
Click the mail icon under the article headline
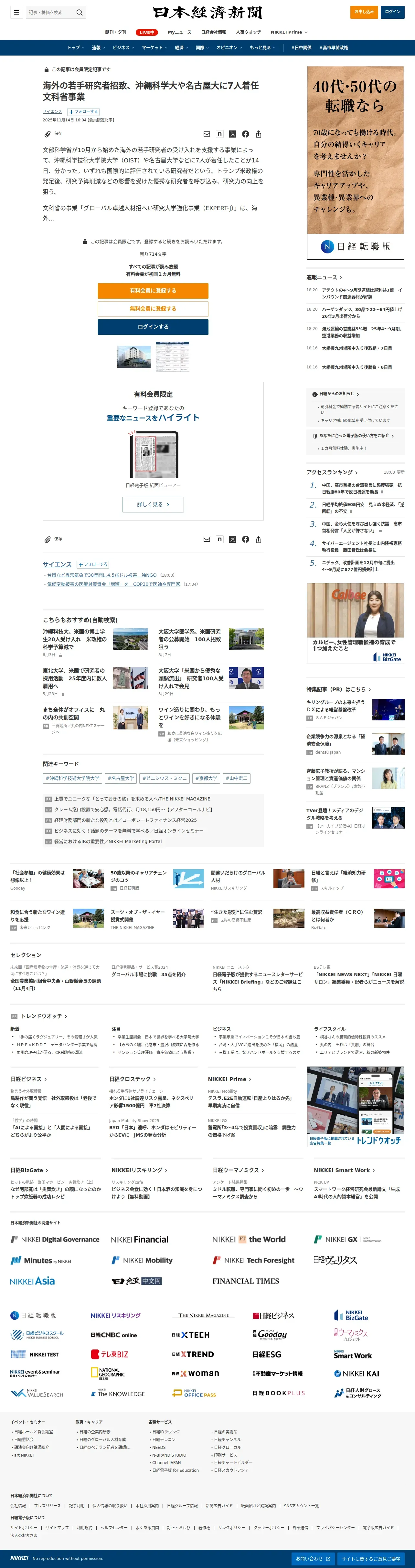[x=207, y=134]
